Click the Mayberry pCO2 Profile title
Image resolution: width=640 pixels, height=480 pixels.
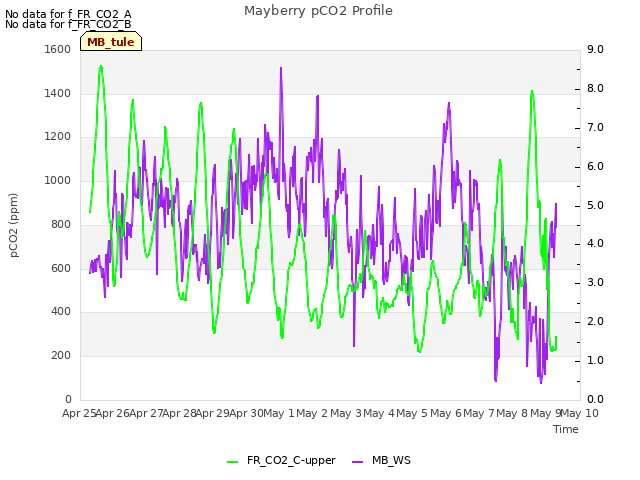(318, 11)
